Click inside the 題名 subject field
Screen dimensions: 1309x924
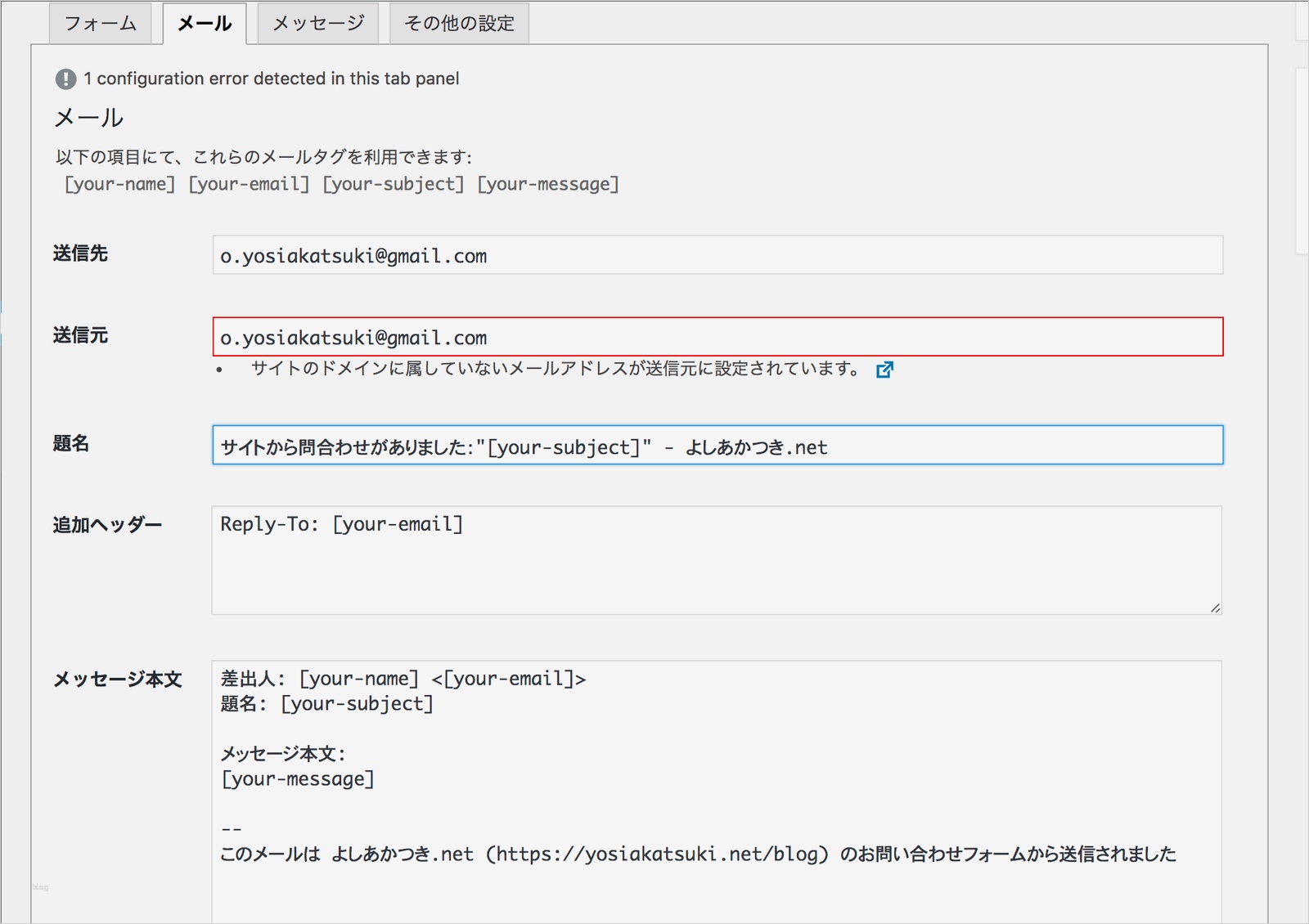coord(717,446)
